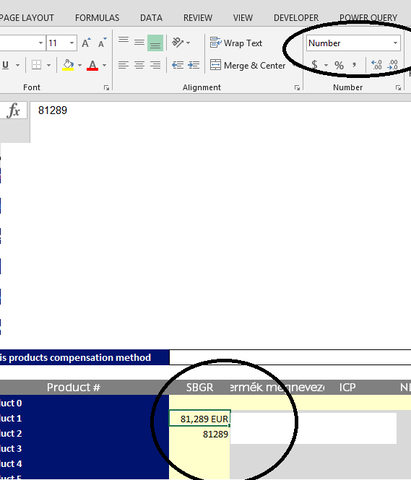
Task: Apply accounting currency format
Action: point(314,65)
